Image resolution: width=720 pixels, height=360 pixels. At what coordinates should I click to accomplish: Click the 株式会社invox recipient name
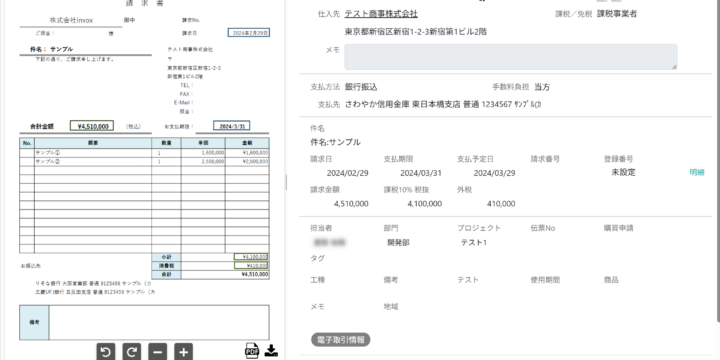(71, 20)
